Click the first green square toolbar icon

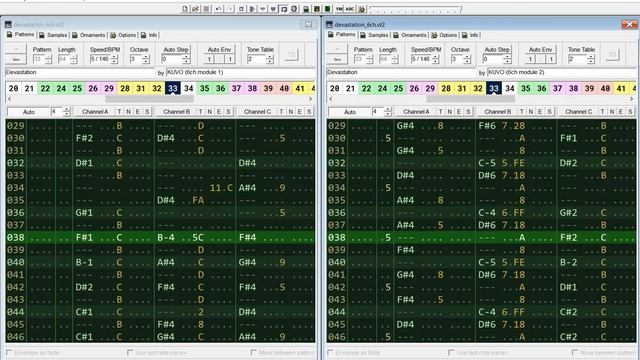click(317, 9)
